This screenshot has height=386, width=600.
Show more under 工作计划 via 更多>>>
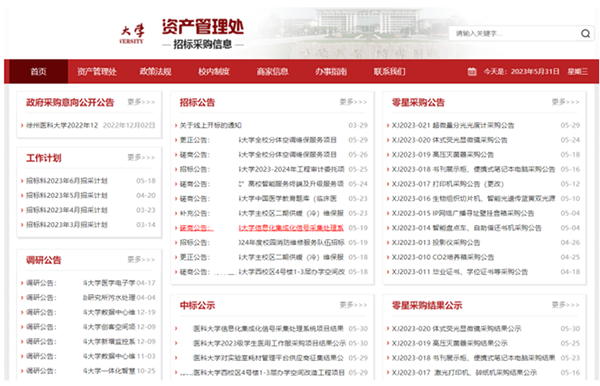[x=141, y=158]
